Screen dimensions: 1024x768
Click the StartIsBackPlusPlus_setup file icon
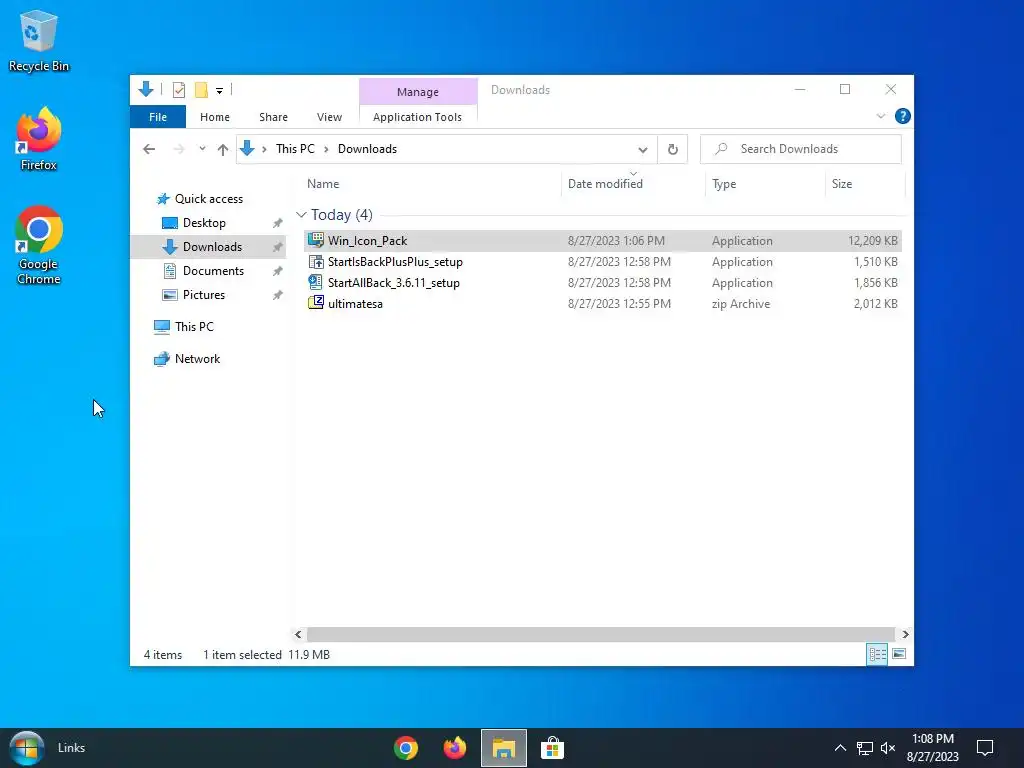315,261
